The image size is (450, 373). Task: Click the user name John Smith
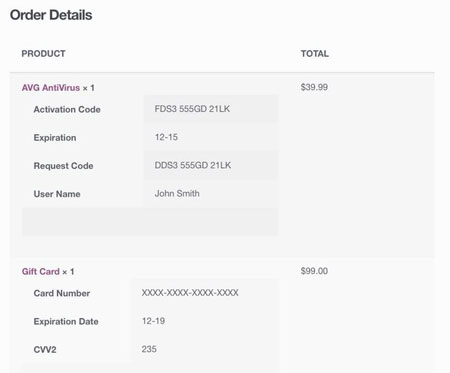[x=177, y=193]
